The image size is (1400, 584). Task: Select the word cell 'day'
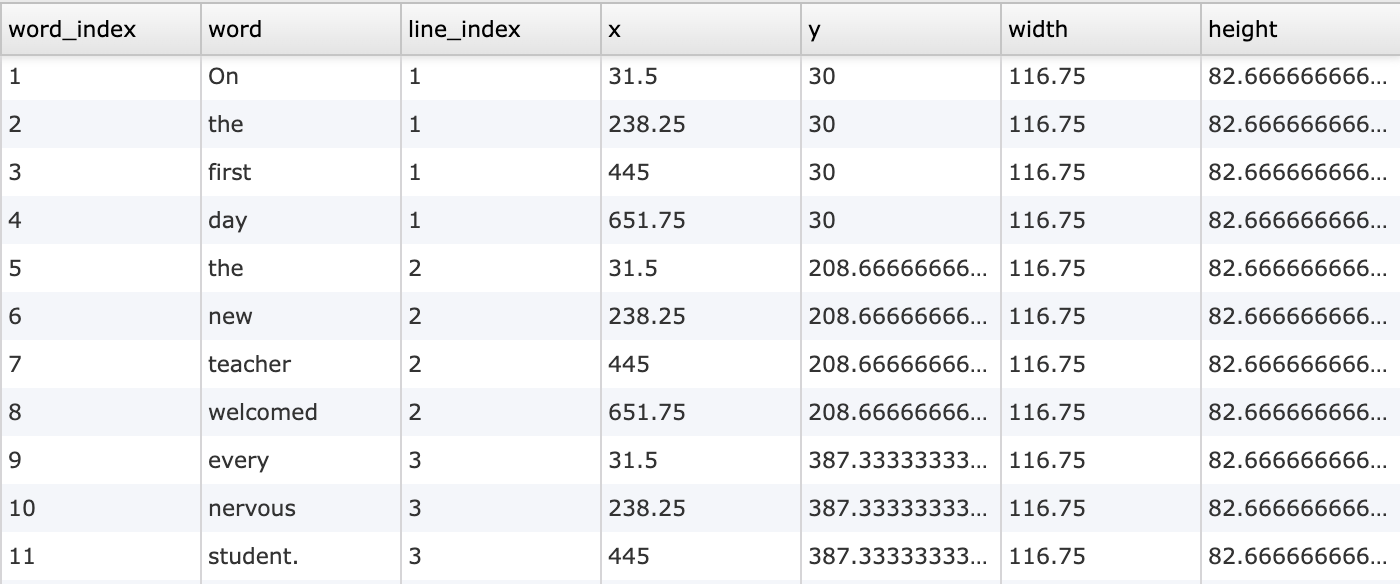300,220
